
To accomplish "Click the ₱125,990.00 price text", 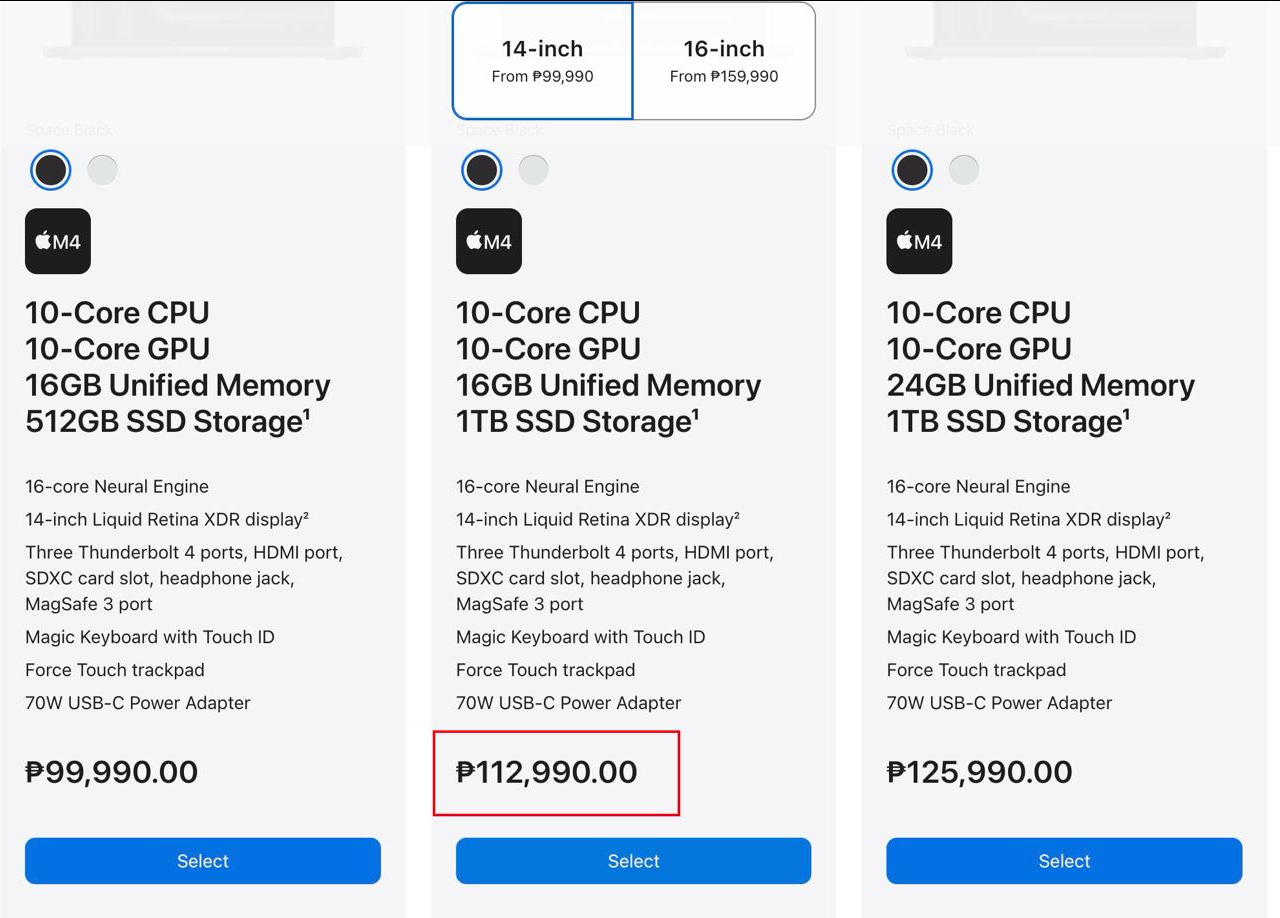I will coord(979,772).
